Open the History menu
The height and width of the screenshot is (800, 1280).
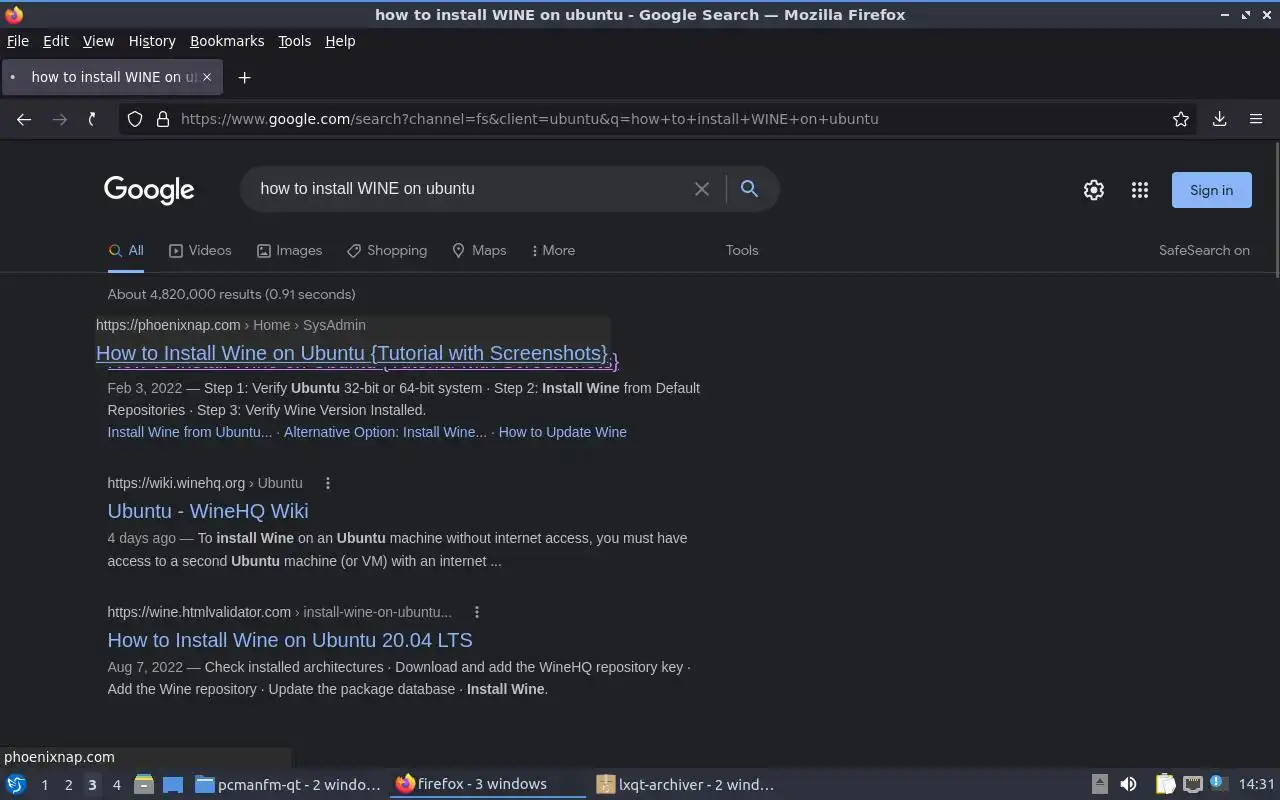[x=152, y=41]
